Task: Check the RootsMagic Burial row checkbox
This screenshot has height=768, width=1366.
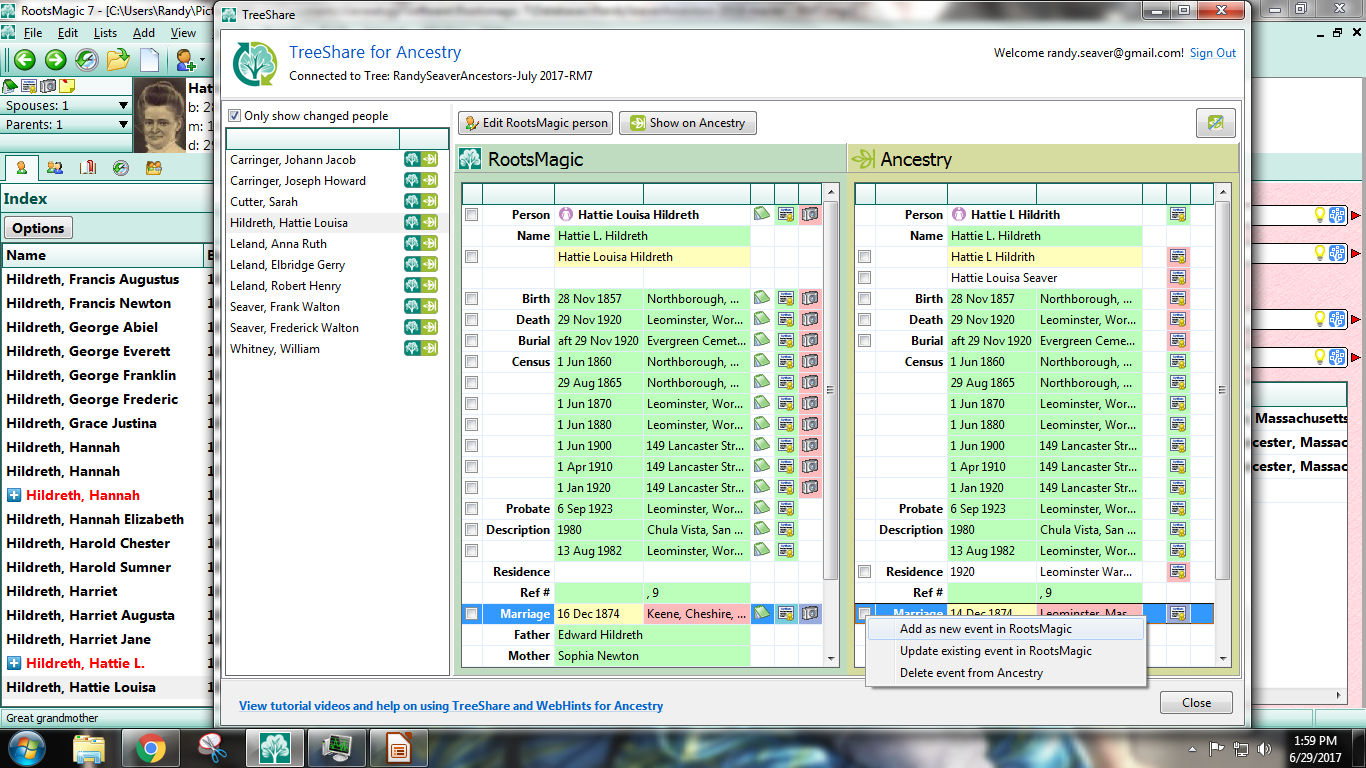Action: pos(471,341)
